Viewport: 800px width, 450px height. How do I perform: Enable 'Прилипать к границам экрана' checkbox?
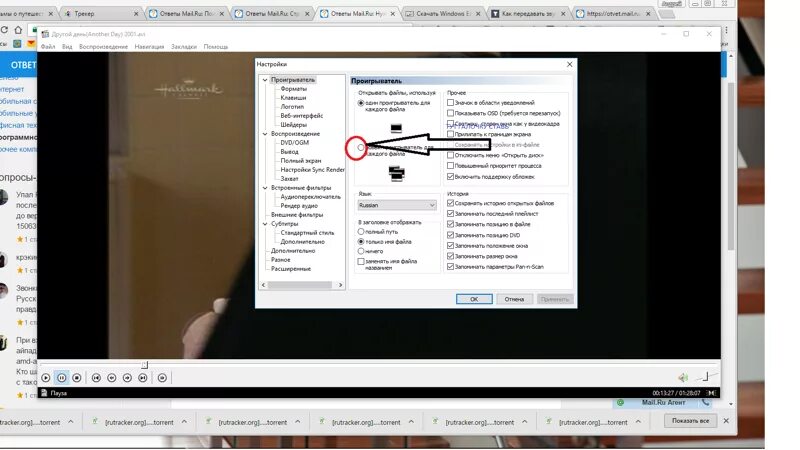click(451, 134)
